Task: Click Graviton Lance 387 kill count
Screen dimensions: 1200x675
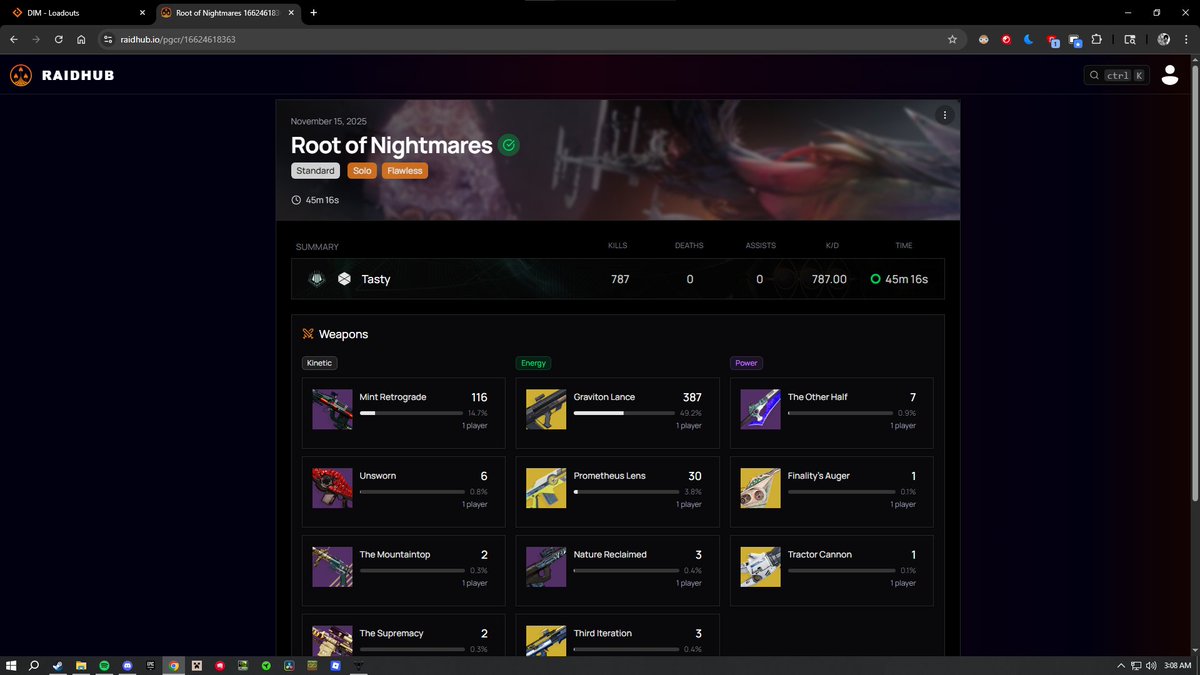Action: [x=692, y=397]
